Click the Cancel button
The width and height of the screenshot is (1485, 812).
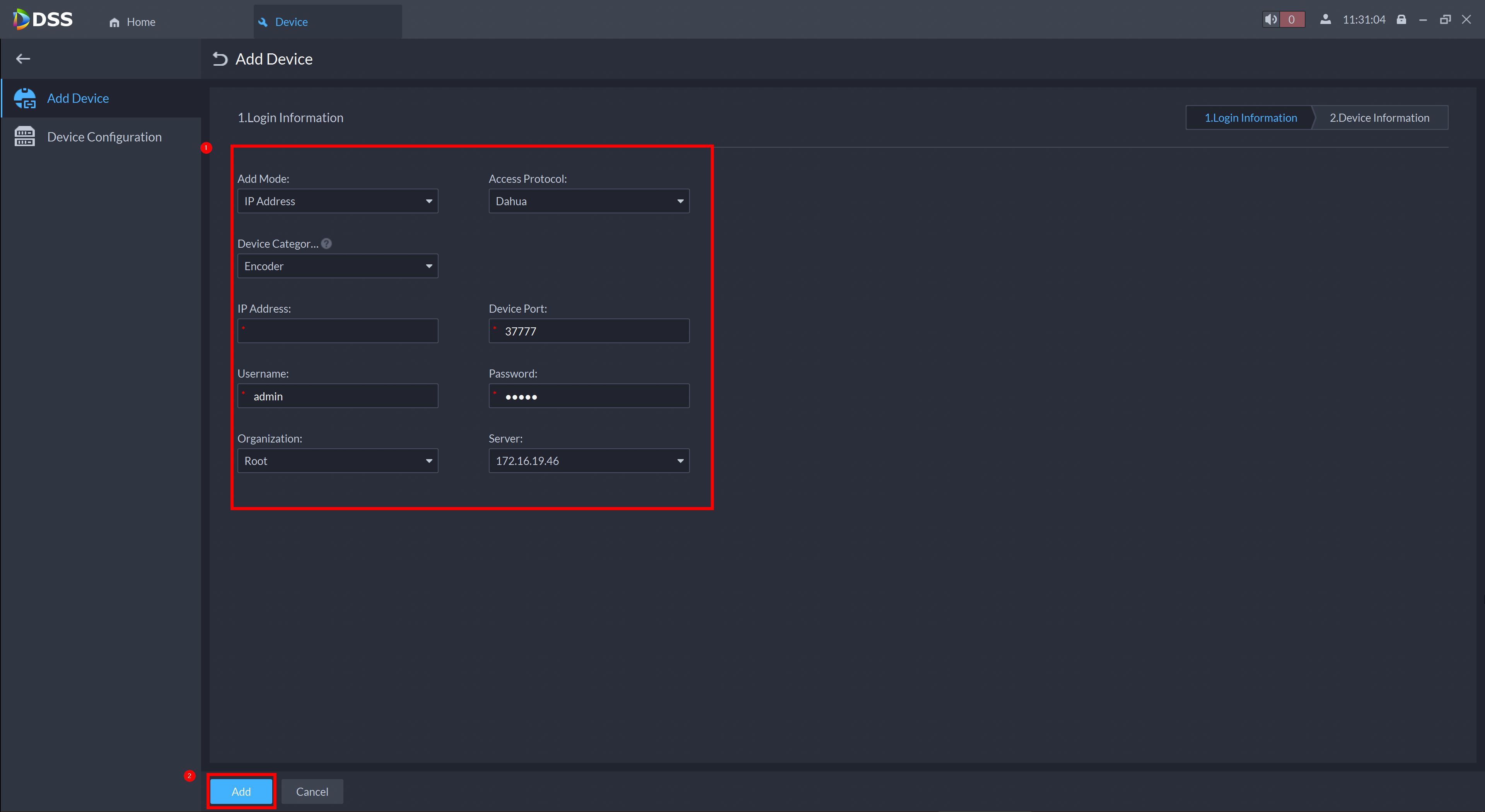(x=312, y=792)
